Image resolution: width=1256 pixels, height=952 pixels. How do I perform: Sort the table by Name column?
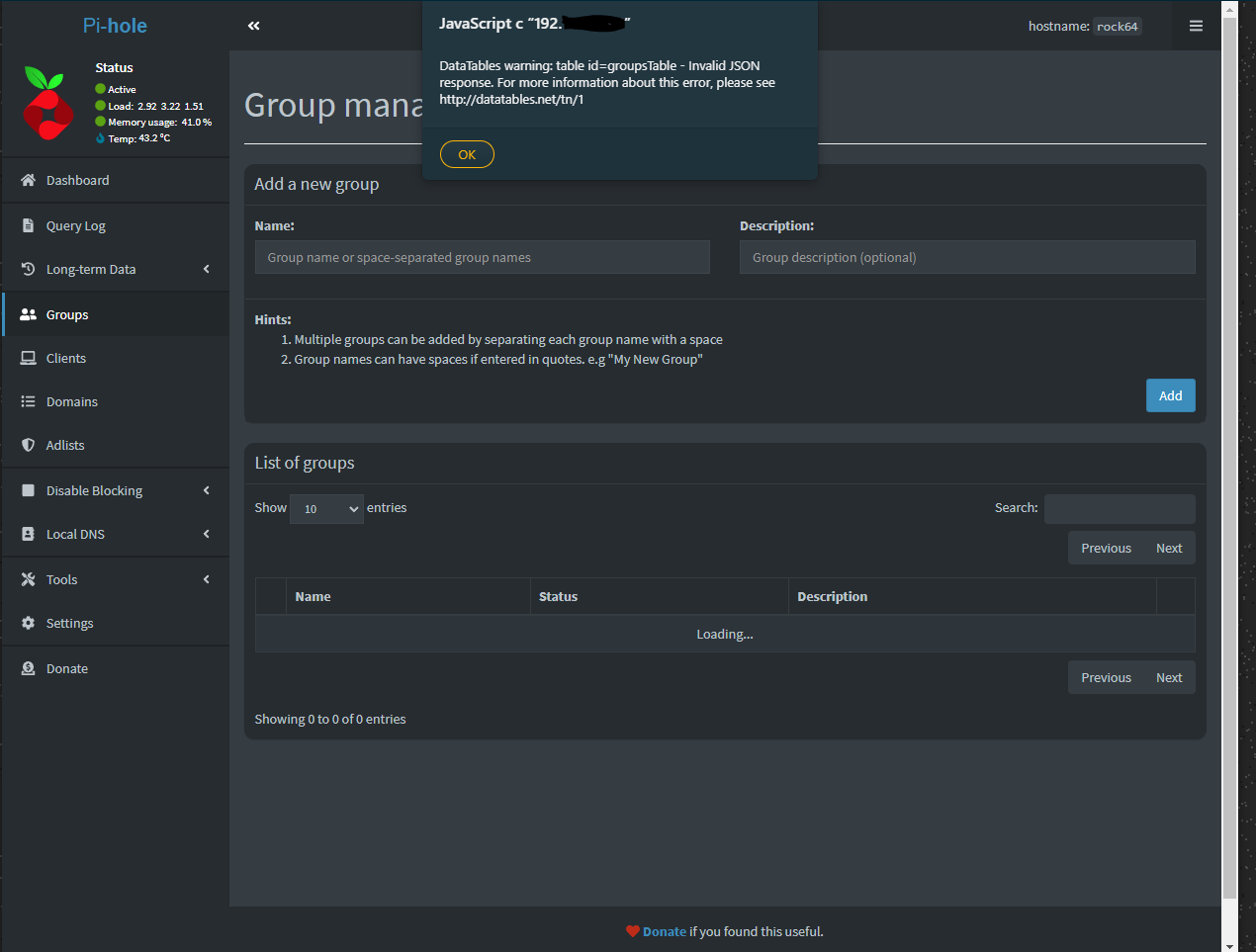(x=408, y=596)
